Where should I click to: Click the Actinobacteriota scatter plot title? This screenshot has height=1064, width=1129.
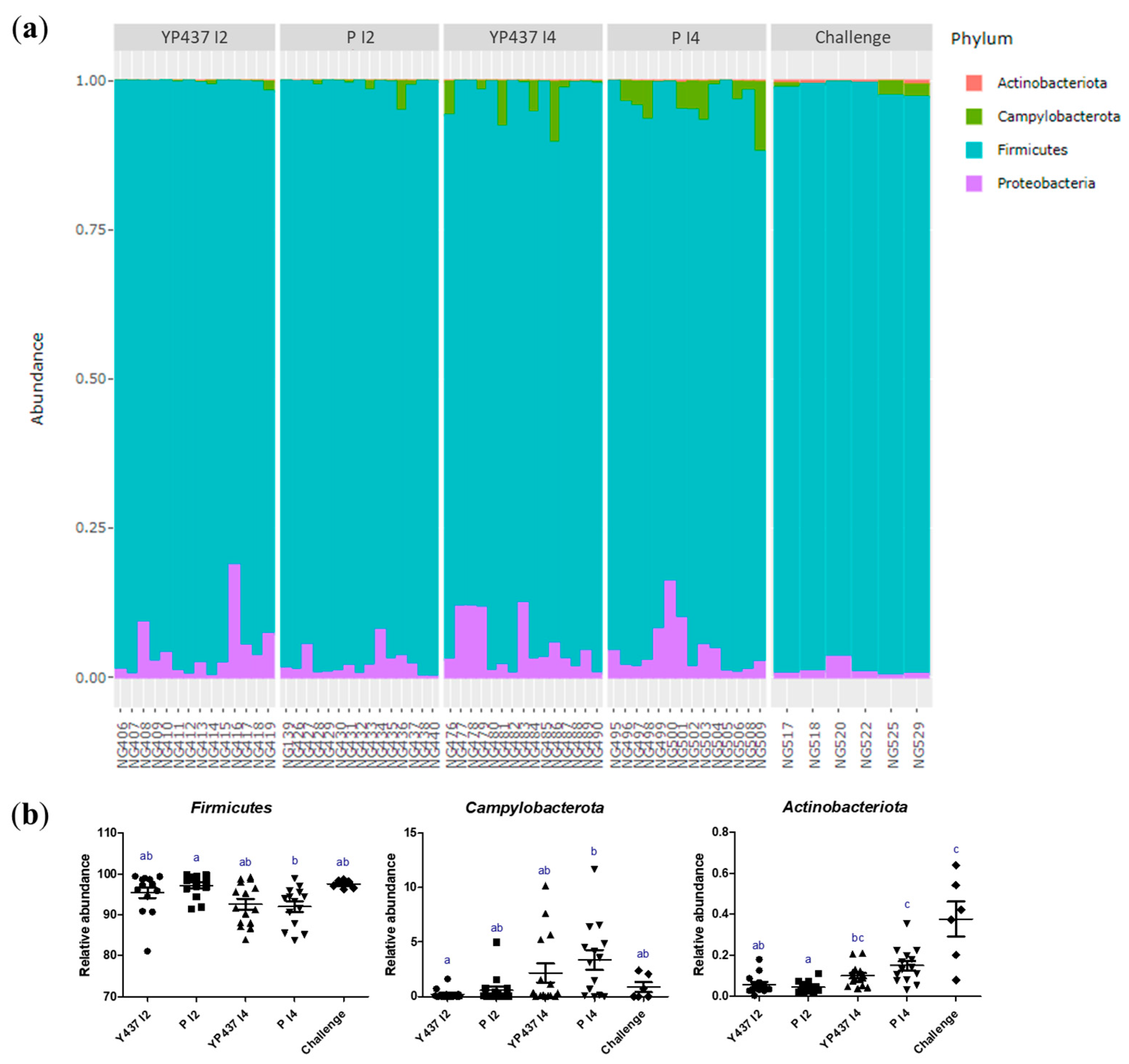pyautogui.click(x=845, y=807)
